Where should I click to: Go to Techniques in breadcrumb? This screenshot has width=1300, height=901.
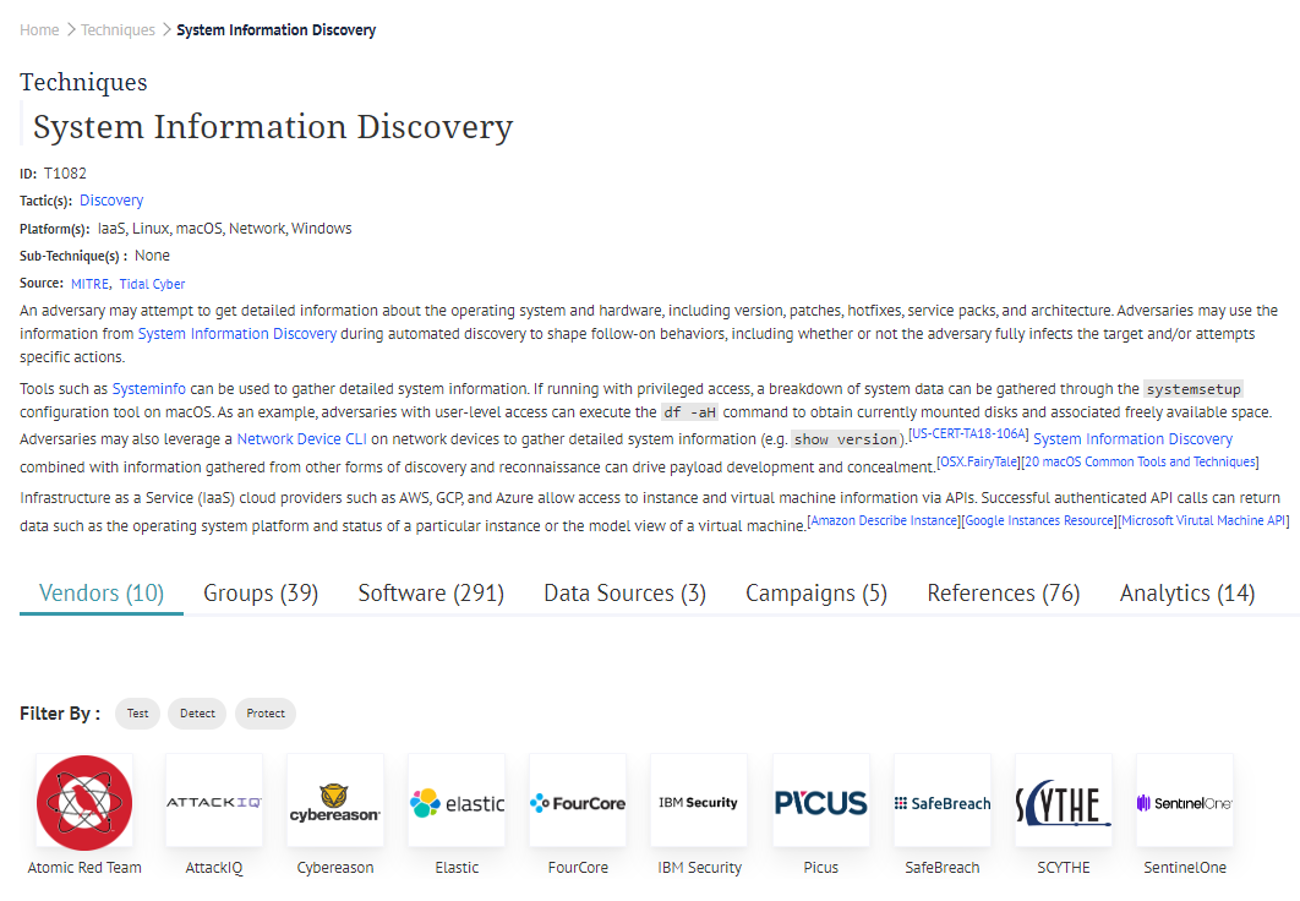[x=118, y=30]
